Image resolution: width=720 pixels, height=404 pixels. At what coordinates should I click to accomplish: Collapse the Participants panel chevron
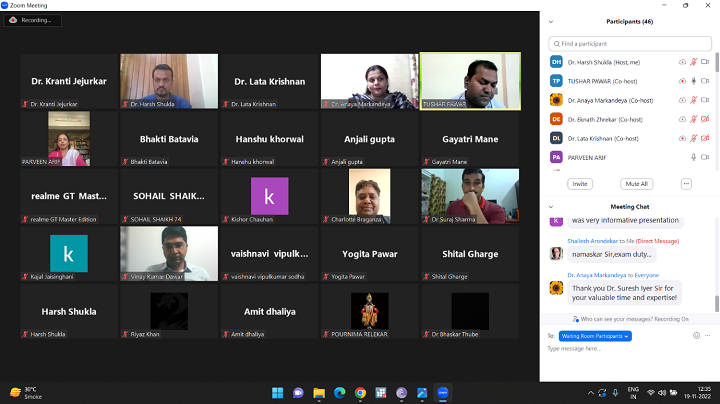click(x=551, y=22)
